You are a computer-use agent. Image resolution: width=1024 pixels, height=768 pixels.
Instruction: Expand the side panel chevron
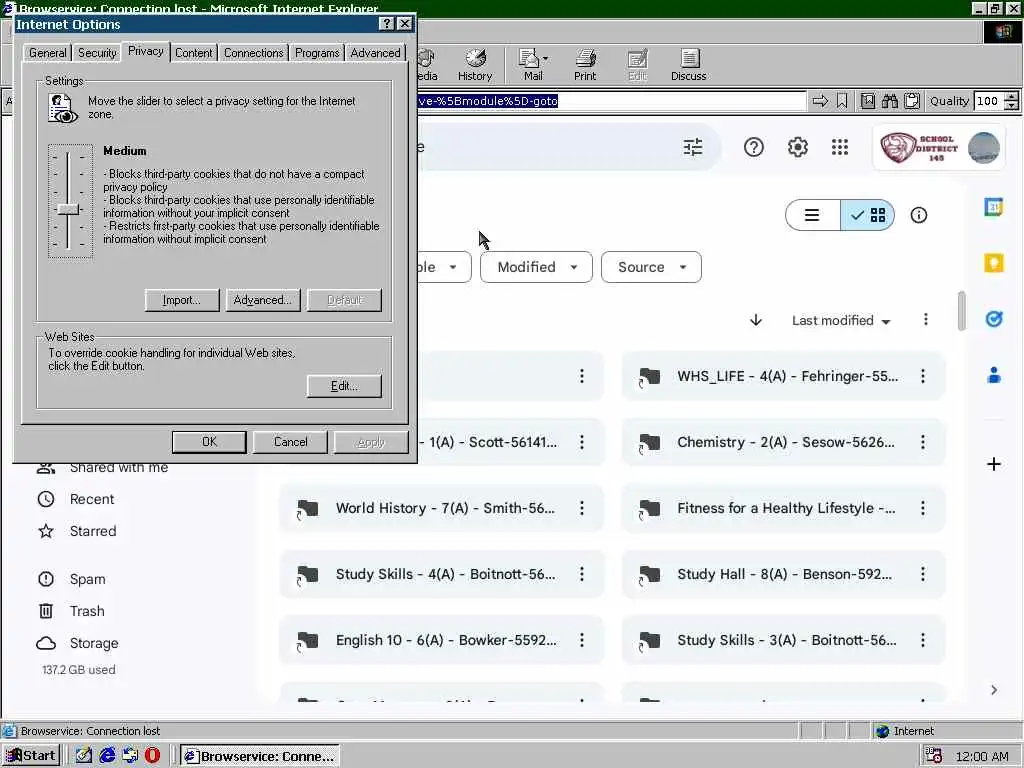pos(993,690)
